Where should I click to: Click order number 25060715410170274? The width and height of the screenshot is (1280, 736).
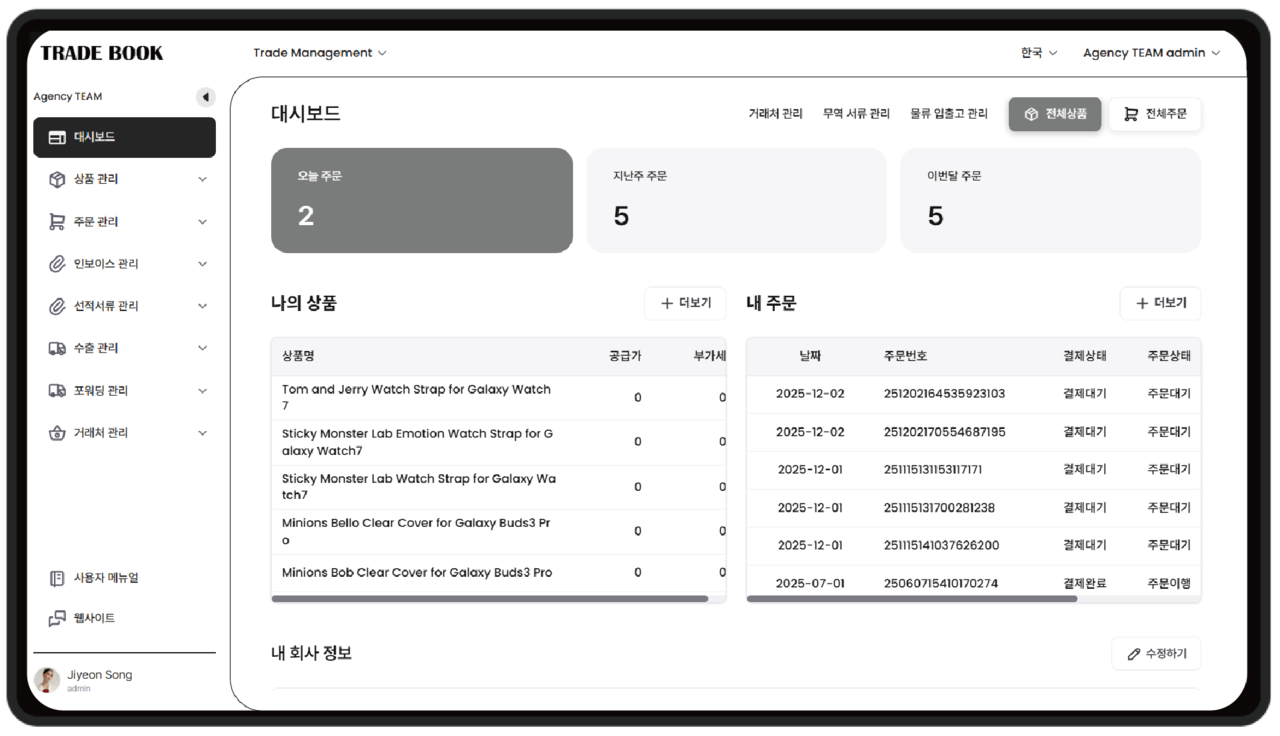click(x=941, y=584)
